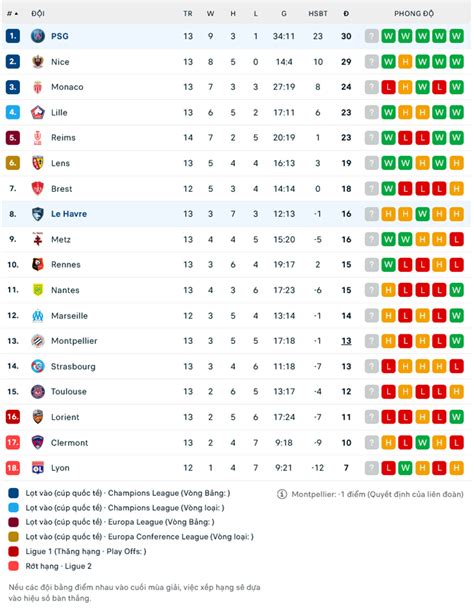
Task: Click the Marseille team crest
Action: pyautogui.click(x=38, y=315)
